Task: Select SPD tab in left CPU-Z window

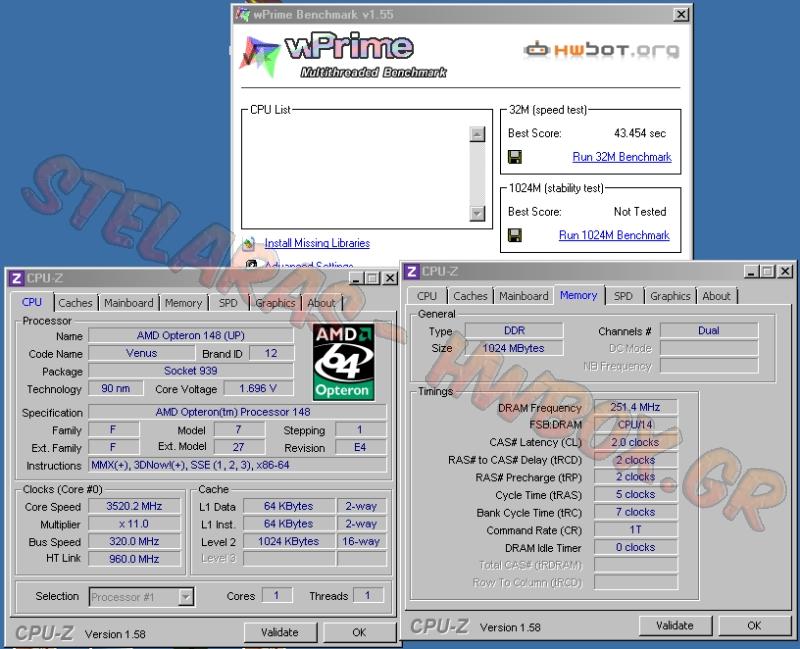Action: pyautogui.click(x=228, y=303)
